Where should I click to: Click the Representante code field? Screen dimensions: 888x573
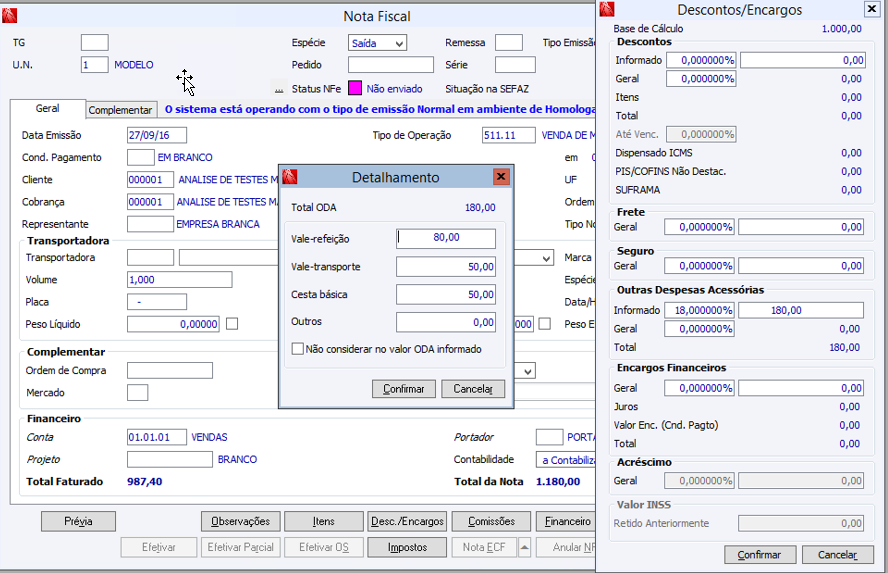tap(150, 224)
